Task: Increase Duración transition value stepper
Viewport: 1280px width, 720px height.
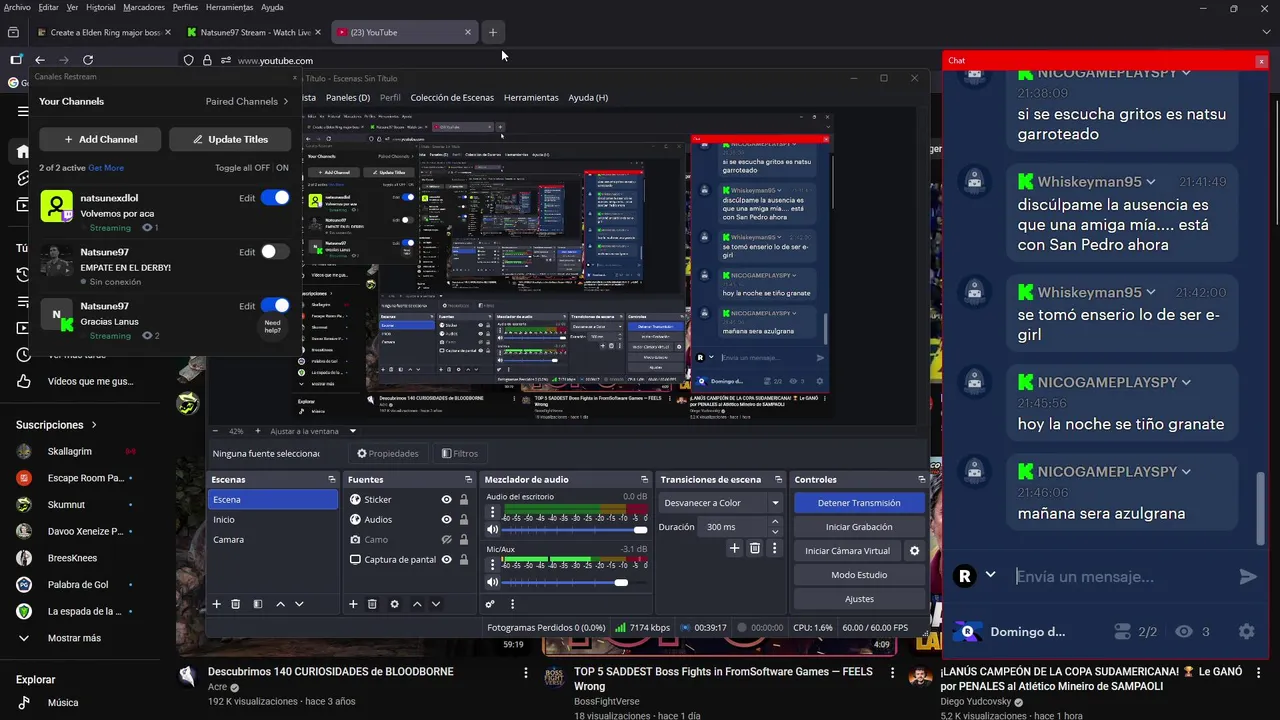Action: coord(775,522)
